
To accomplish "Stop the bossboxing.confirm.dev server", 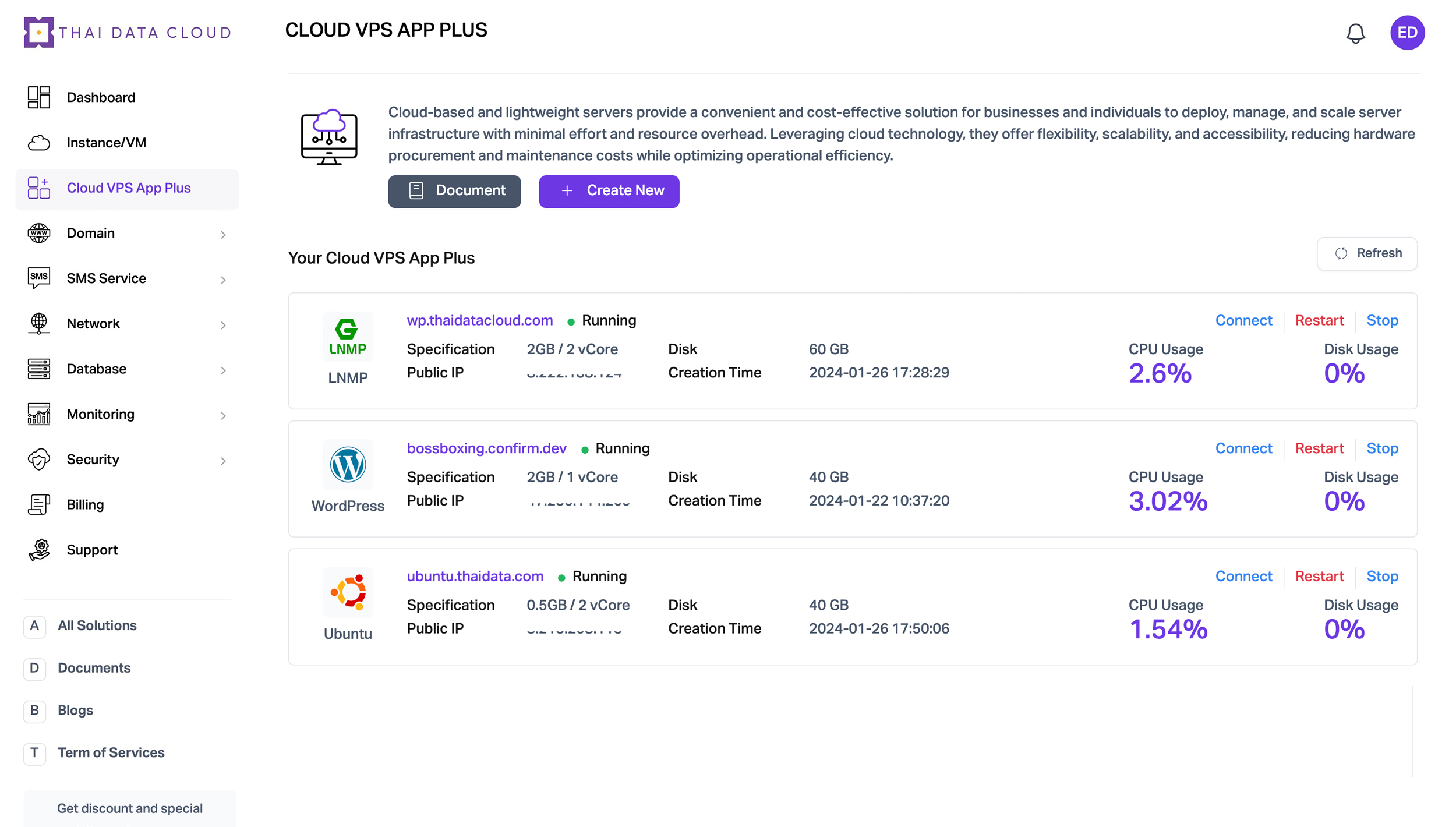I will [1381, 448].
